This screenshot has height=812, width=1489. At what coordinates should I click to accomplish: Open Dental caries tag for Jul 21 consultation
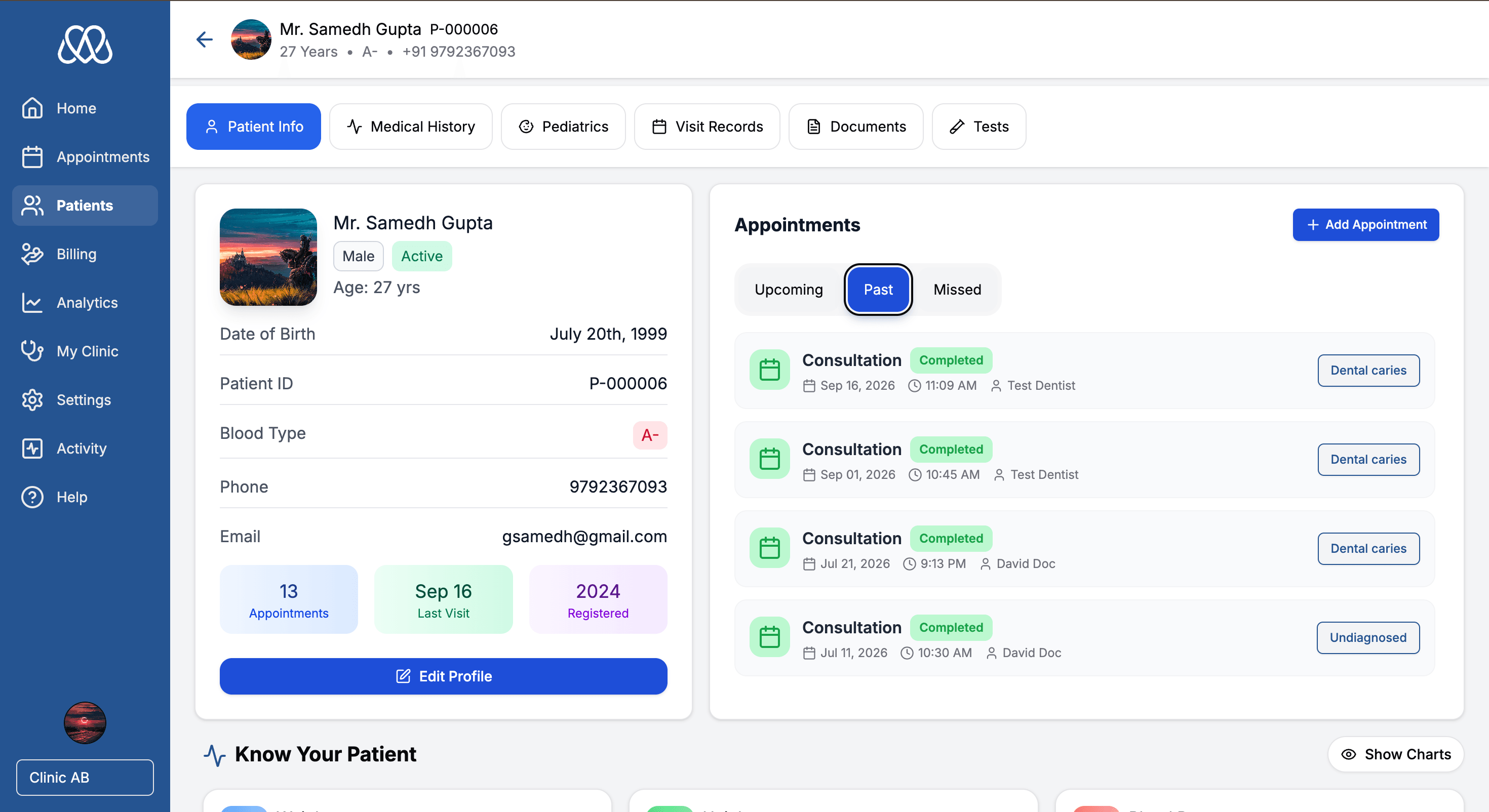coord(1368,548)
